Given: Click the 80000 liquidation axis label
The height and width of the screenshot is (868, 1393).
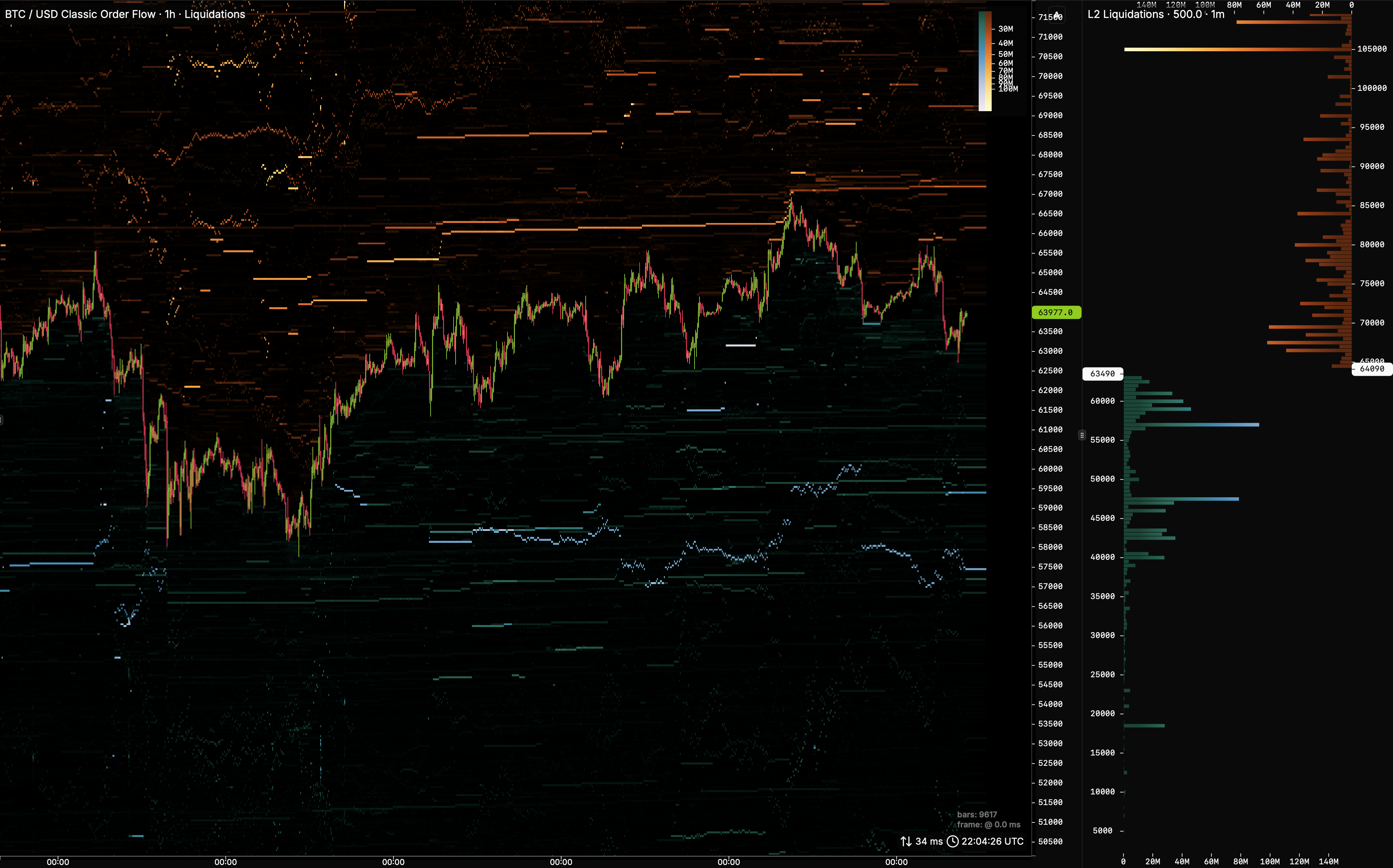Looking at the screenshot, I should click(1372, 245).
